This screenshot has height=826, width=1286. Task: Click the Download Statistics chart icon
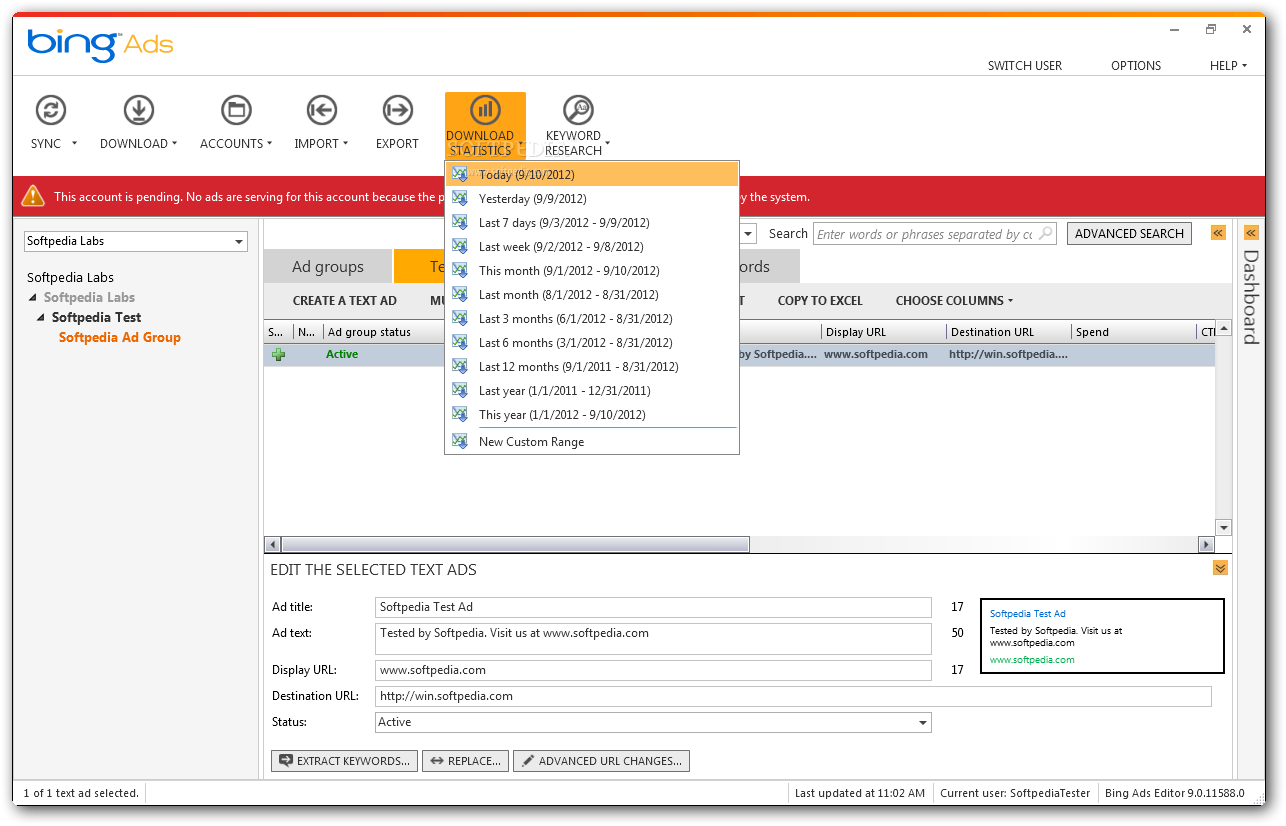pyautogui.click(x=485, y=109)
